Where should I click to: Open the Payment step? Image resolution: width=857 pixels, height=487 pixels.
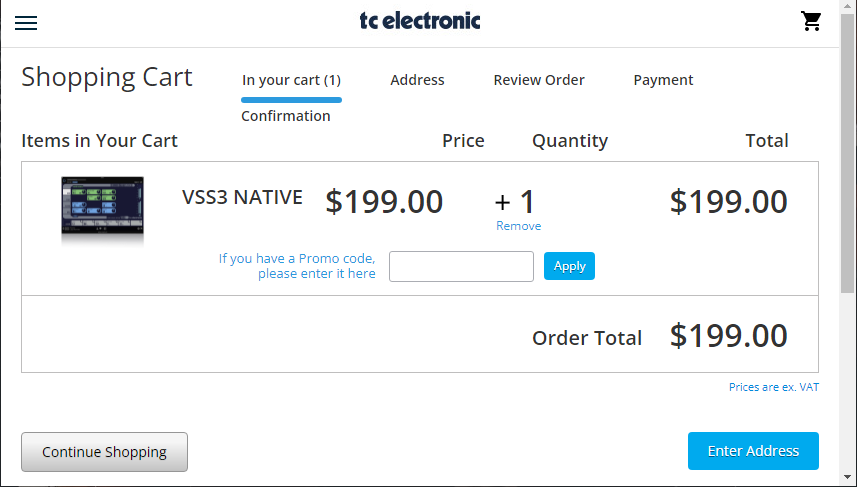click(x=663, y=80)
